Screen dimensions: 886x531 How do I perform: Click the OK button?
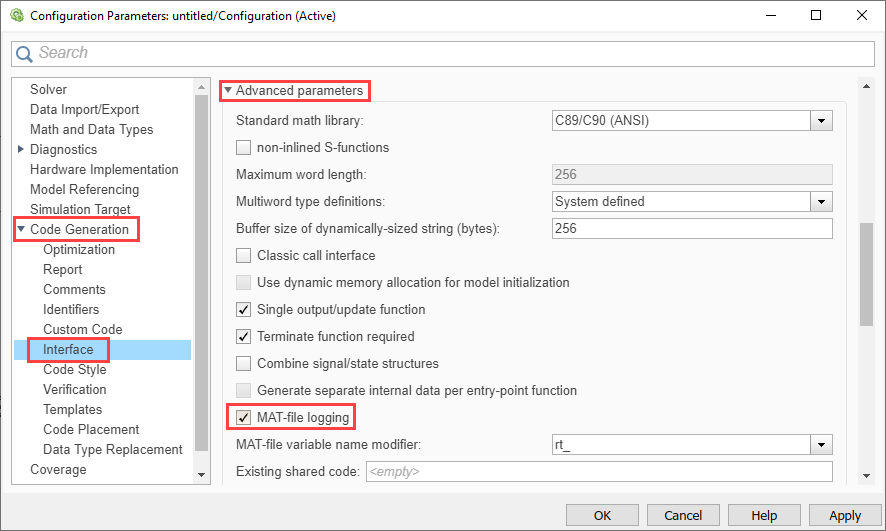point(602,515)
